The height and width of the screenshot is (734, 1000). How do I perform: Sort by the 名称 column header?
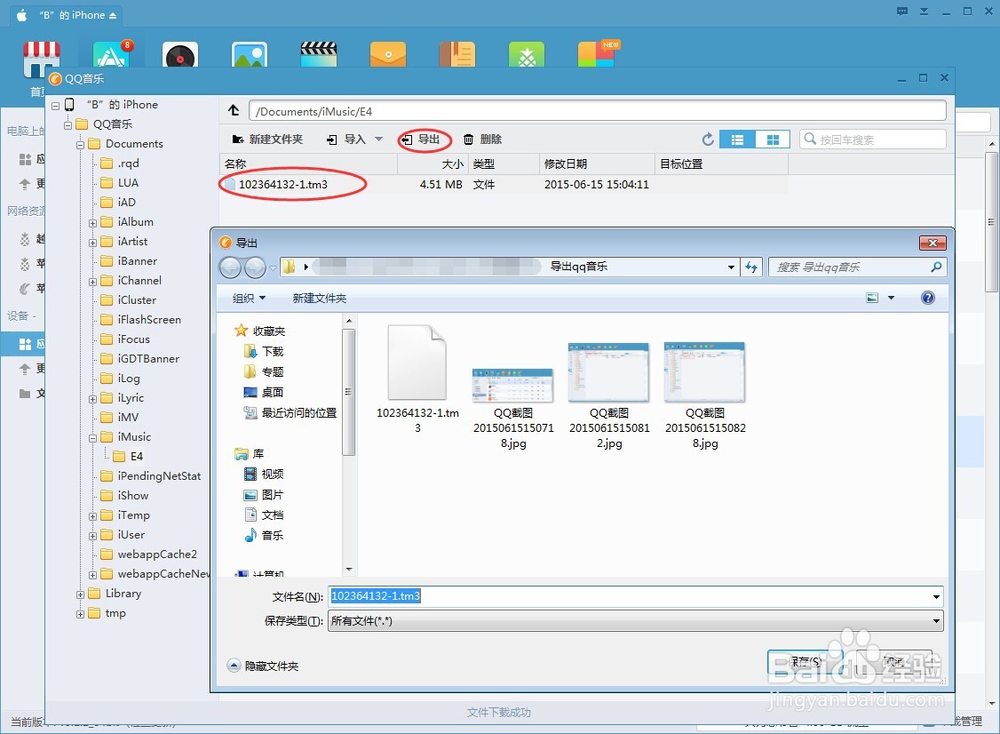pos(309,164)
